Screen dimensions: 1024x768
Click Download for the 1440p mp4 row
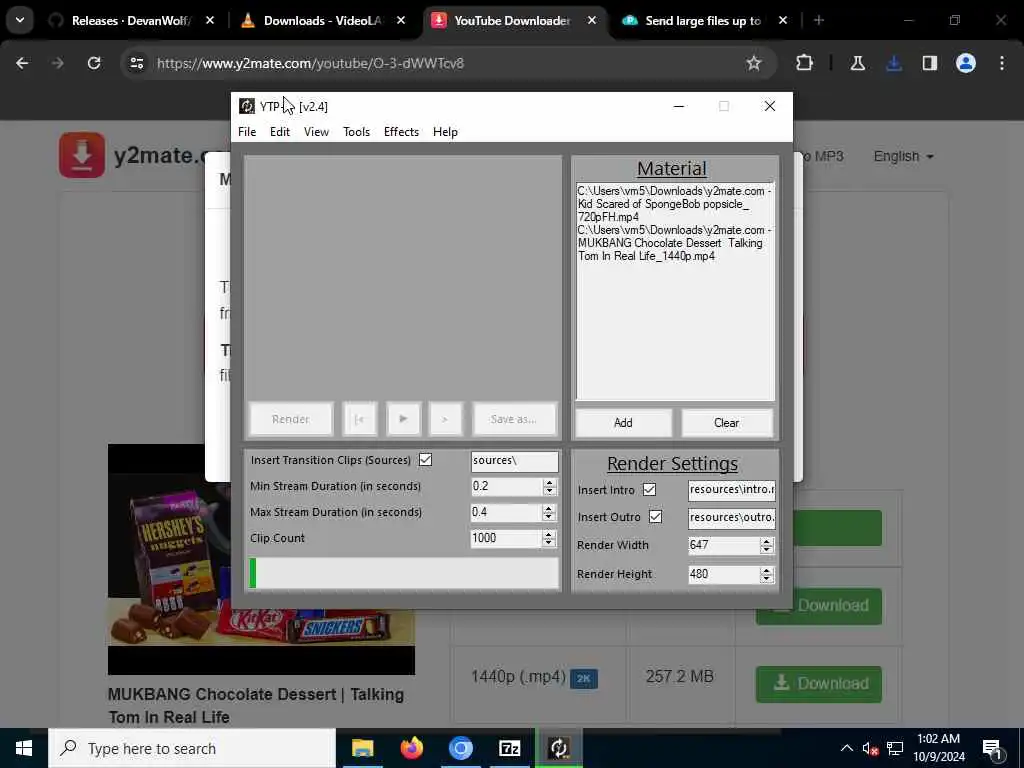coord(819,684)
